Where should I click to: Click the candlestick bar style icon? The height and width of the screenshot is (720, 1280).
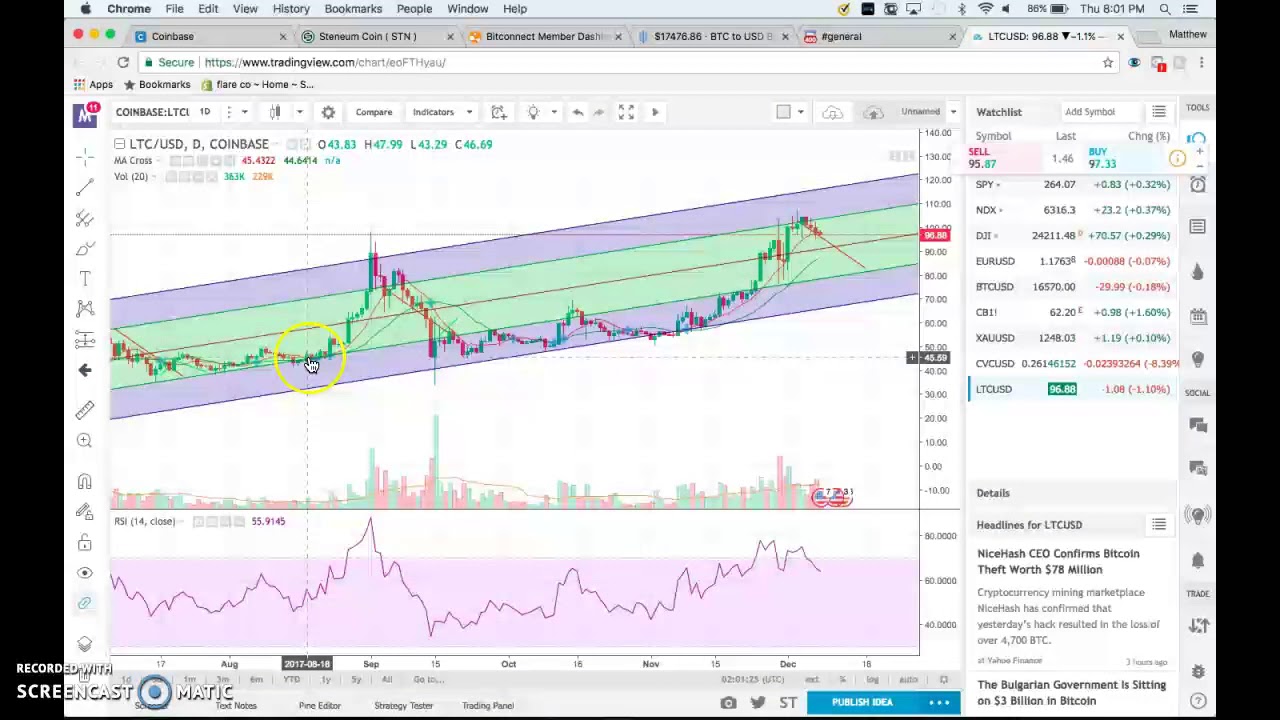click(x=275, y=112)
